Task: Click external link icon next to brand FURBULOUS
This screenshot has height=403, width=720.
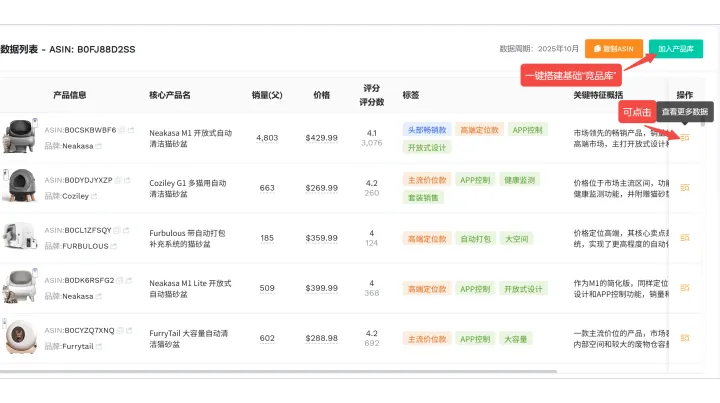Action: click(113, 246)
